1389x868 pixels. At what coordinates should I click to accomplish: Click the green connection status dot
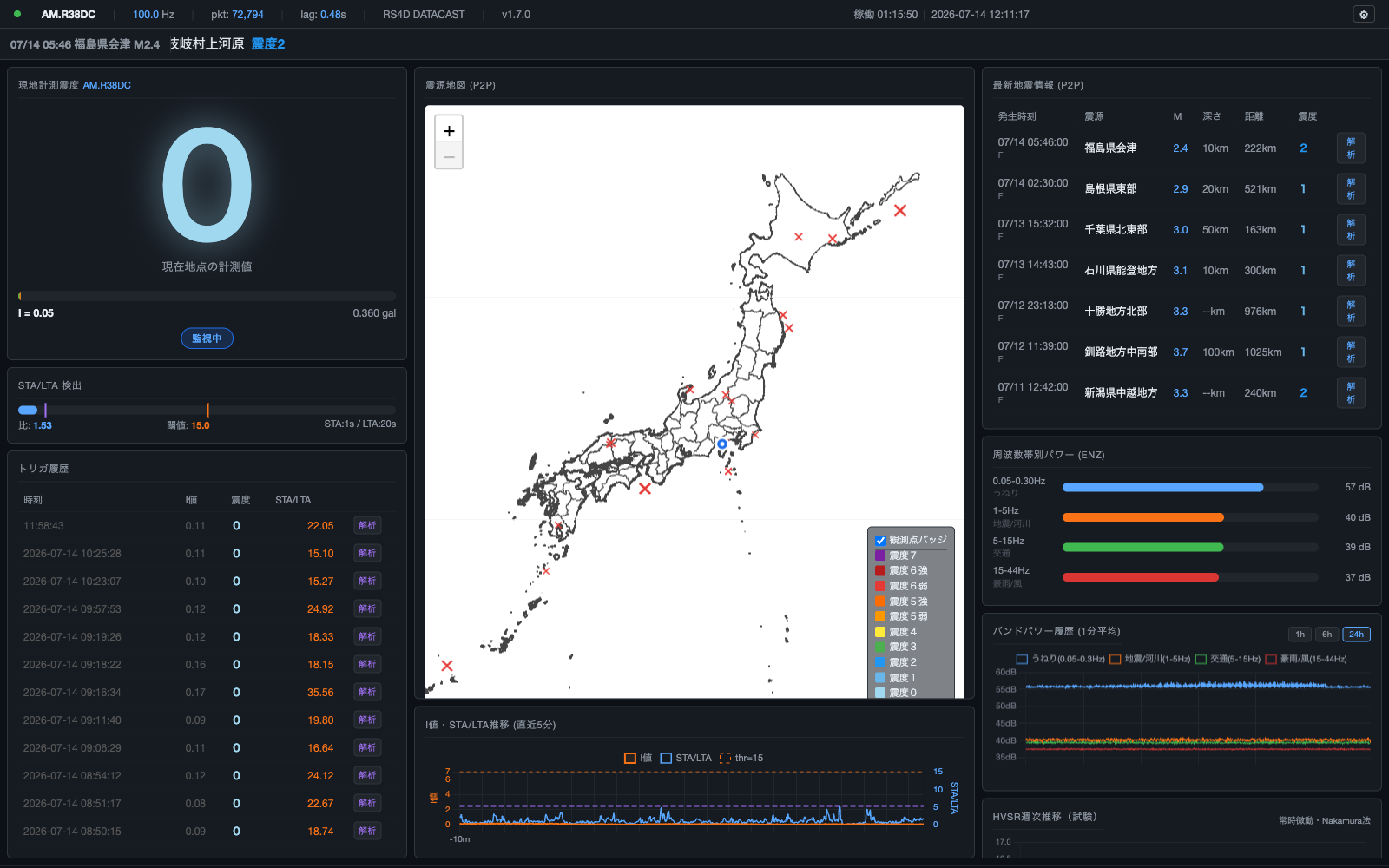(17, 14)
